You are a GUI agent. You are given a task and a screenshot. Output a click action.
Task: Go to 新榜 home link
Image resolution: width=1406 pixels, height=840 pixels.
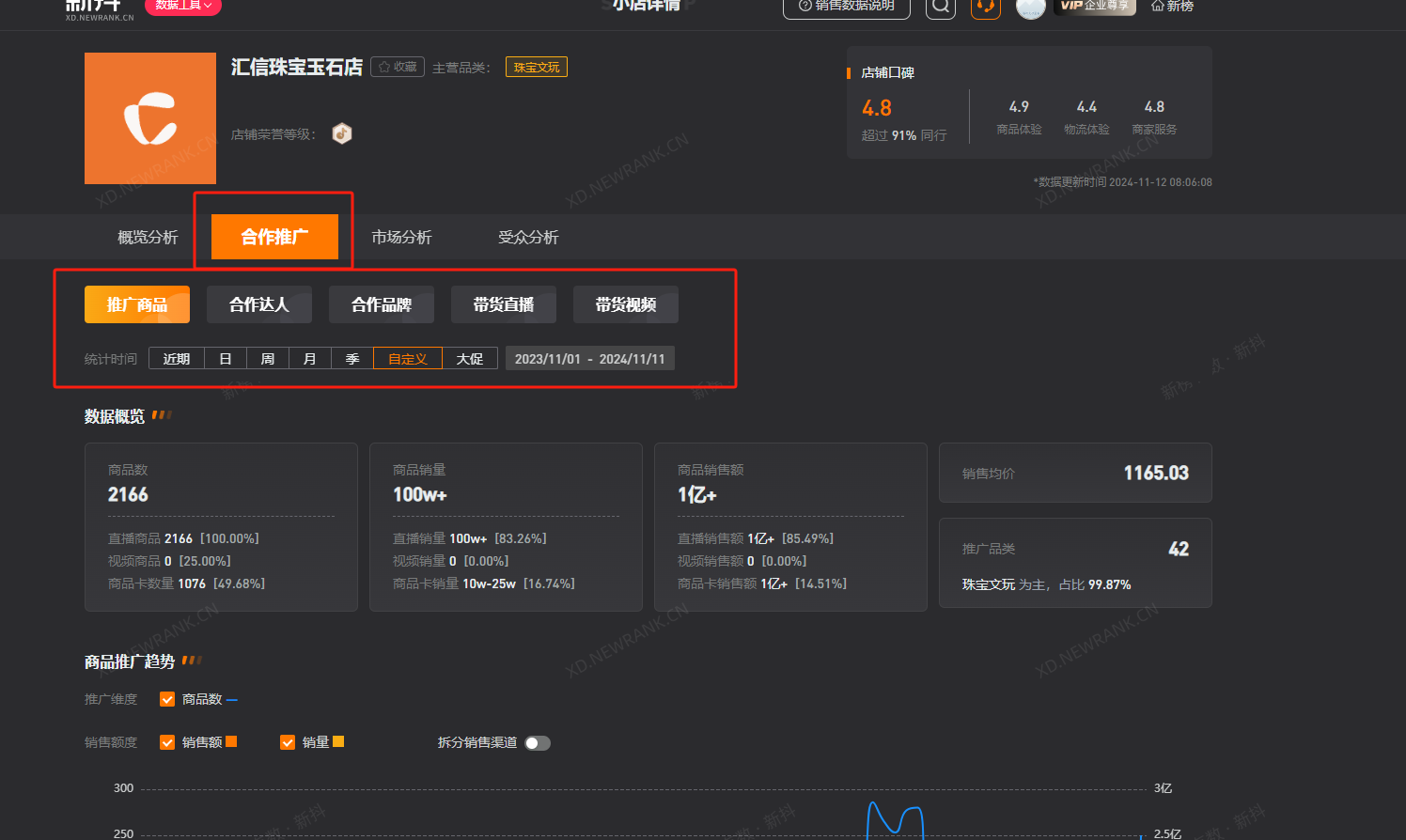(x=1172, y=6)
